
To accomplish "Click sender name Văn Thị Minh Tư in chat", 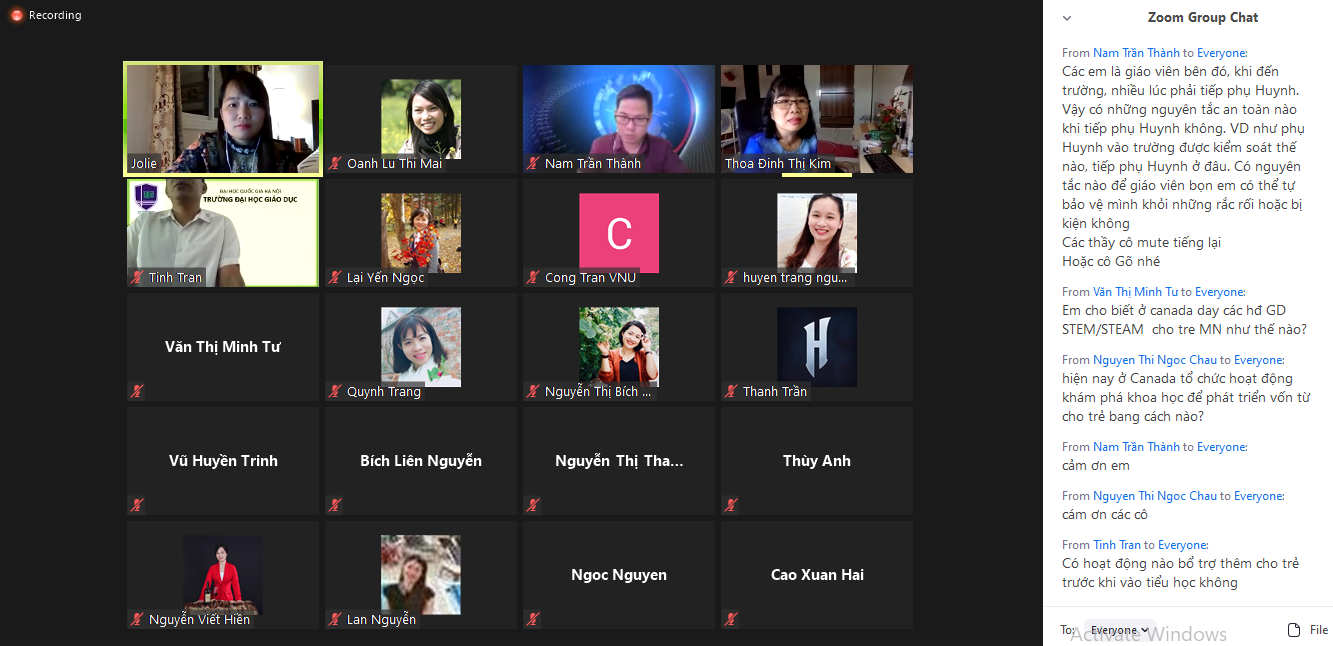I will coord(1135,292).
